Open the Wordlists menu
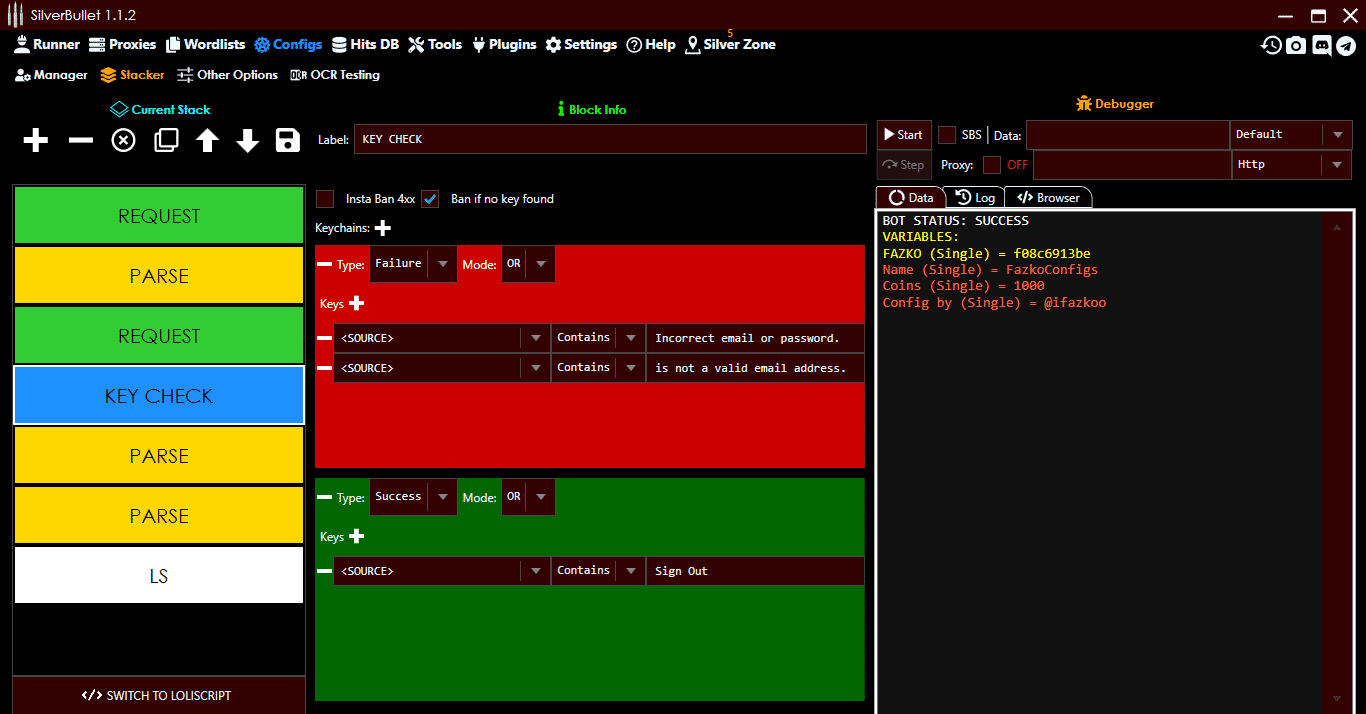The image size is (1366, 714). (205, 44)
